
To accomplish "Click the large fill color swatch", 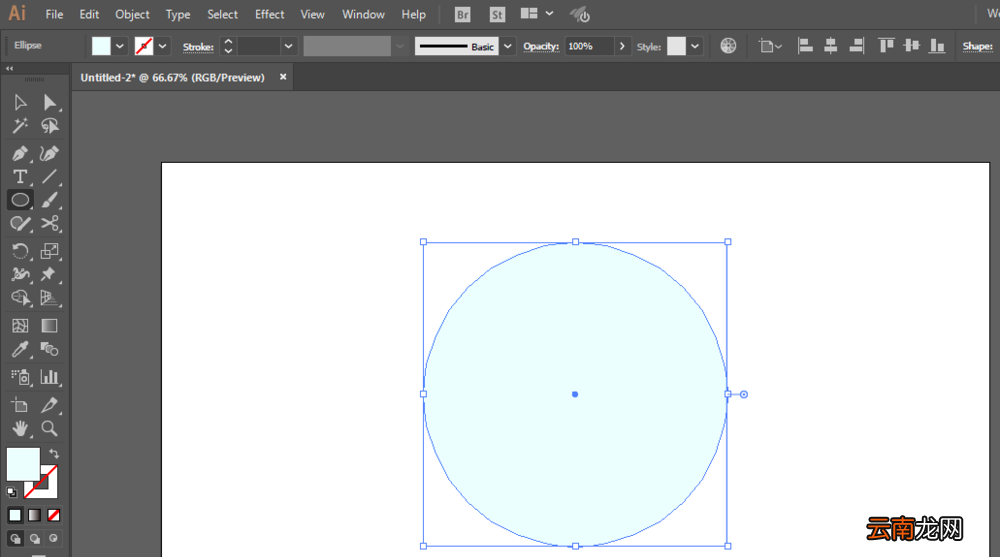I will [23, 464].
